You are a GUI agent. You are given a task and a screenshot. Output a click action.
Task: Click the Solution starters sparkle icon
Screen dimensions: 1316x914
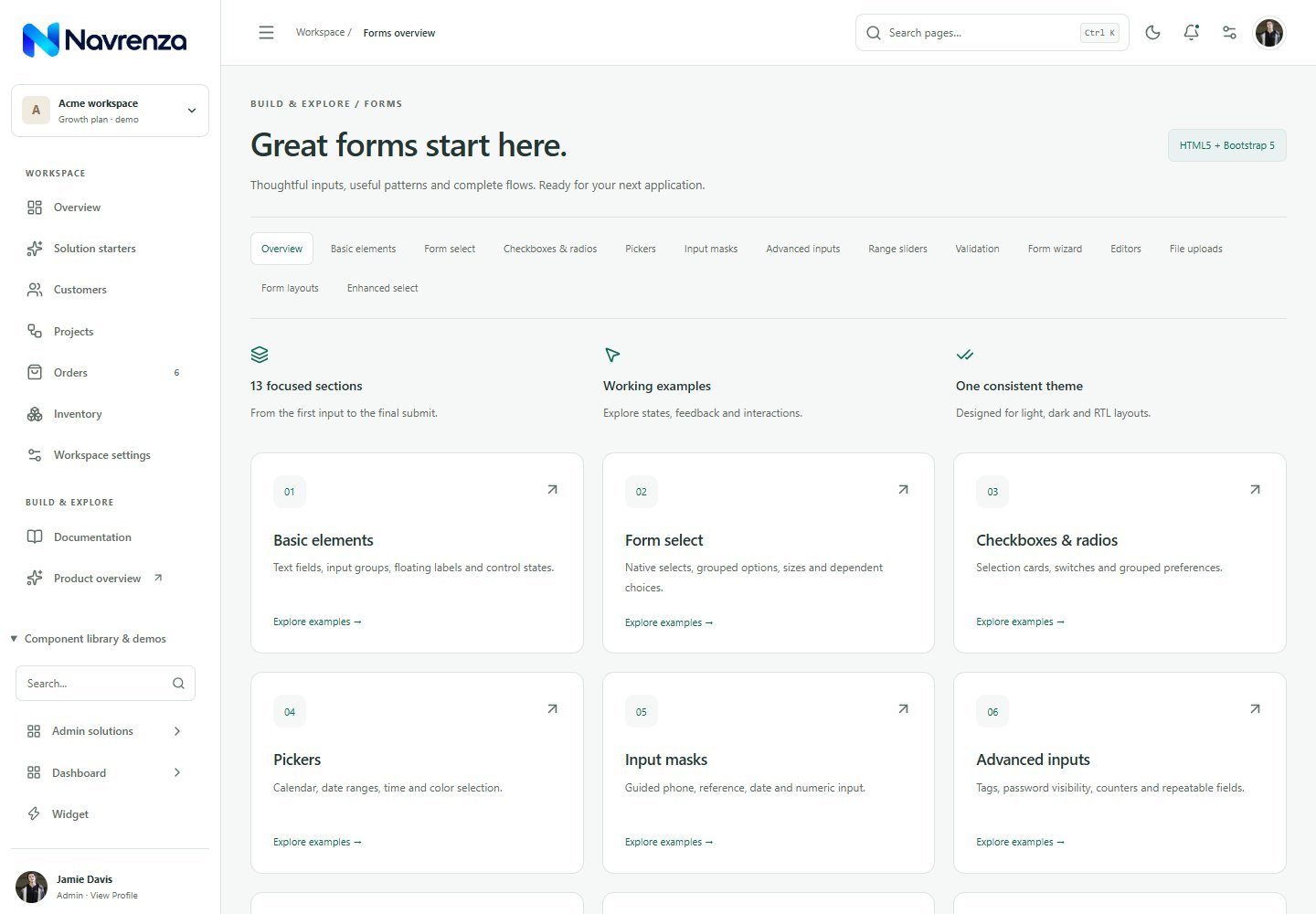pos(35,249)
